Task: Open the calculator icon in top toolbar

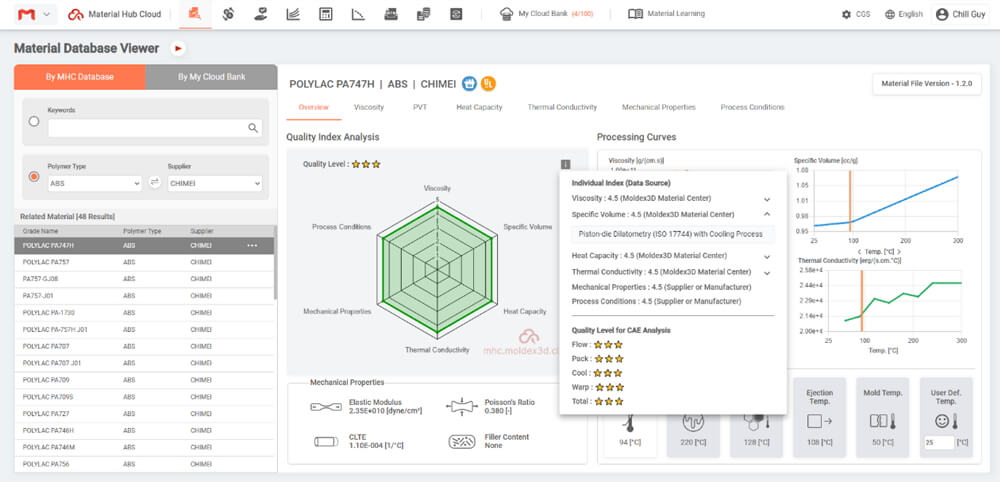Action: pos(326,14)
